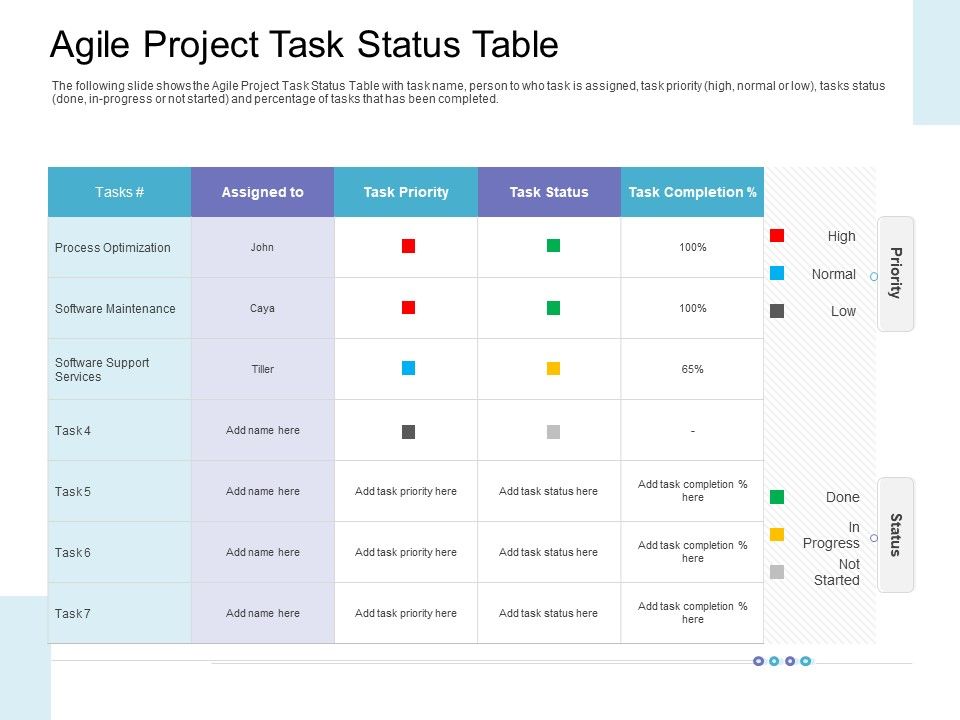Click the green Done status legend square
The image size is (960, 720).
pos(777,497)
